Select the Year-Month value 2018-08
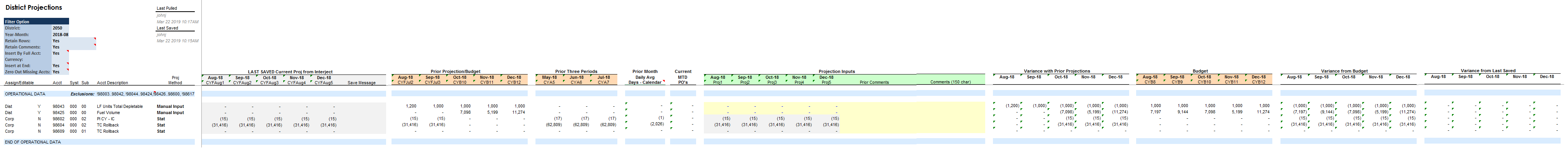The width and height of the screenshot is (1568, 149). click(x=60, y=35)
